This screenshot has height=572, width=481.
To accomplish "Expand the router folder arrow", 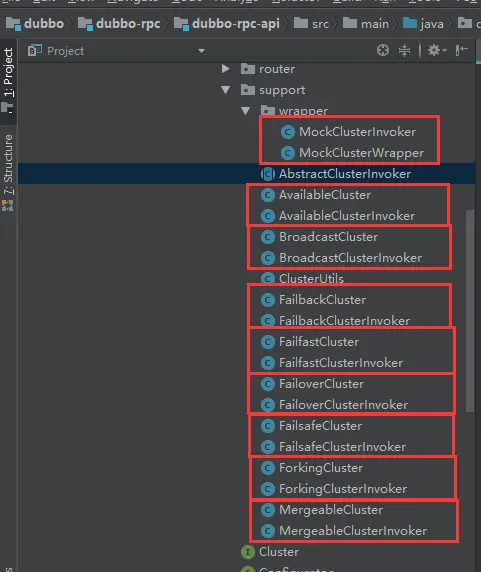I will click(225, 69).
